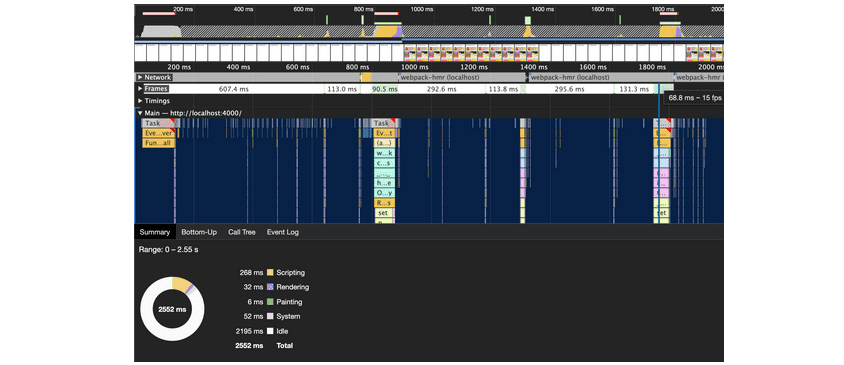
Task: Click the Eve...ver event block
Action: pyautogui.click(x=158, y=133)
